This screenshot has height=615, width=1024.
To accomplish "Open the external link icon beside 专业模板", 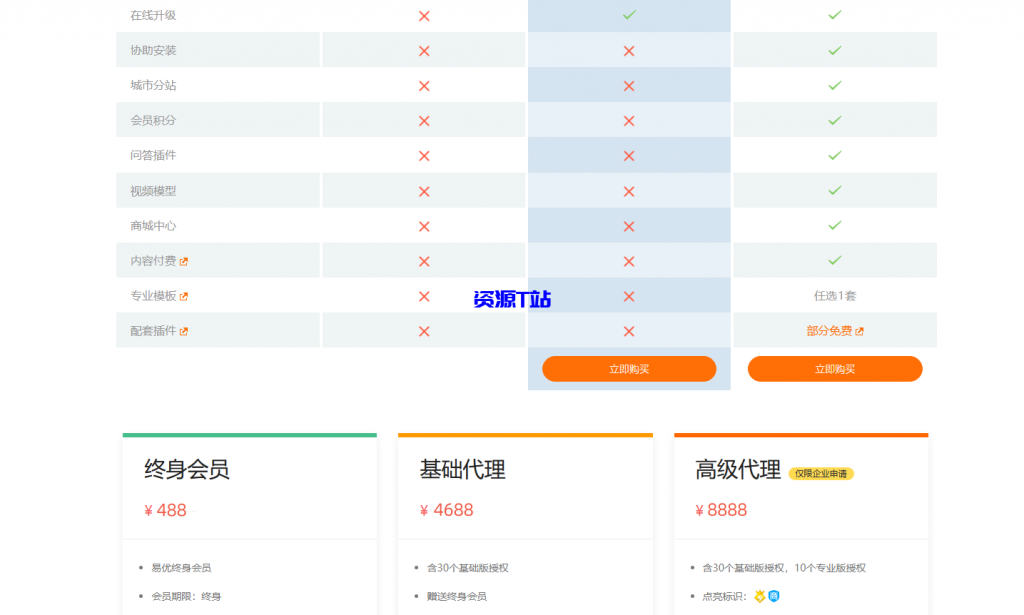I will pyautogui.click(x=184, y=297).
